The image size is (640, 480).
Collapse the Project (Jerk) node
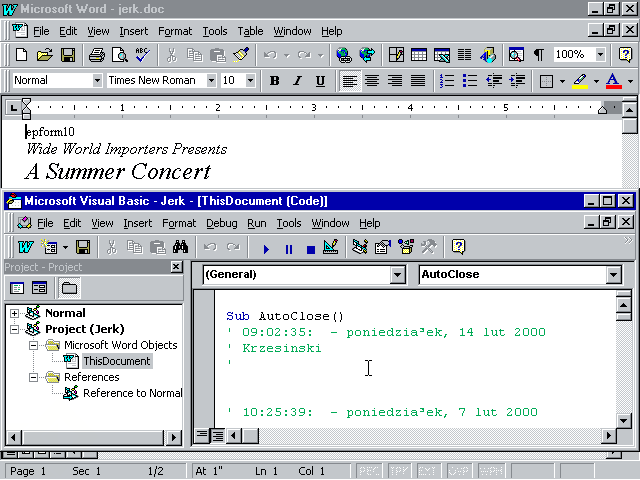tap(14, 329)
